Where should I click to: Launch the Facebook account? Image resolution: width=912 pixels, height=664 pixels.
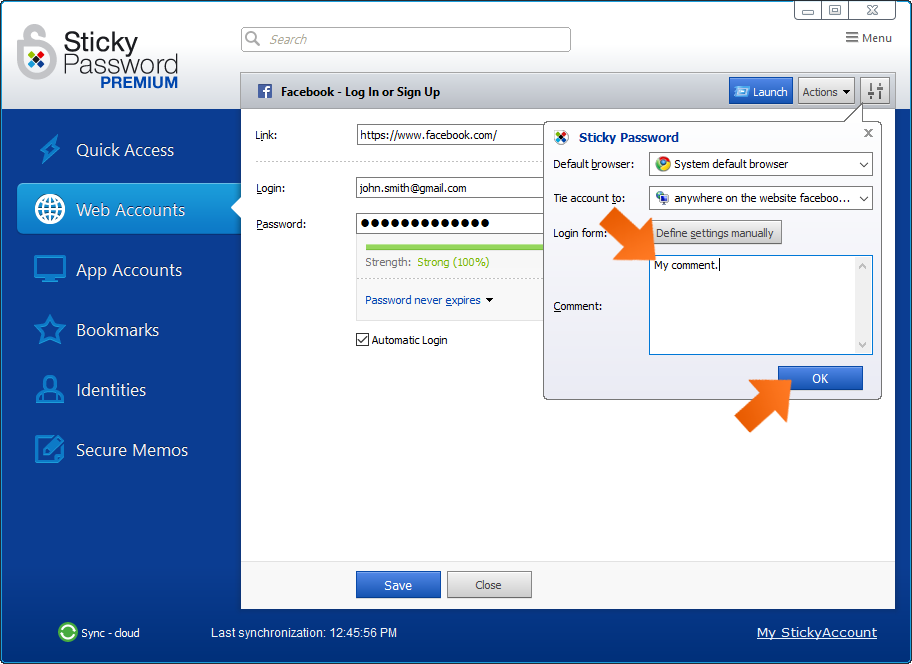click(x=761, y=91)
